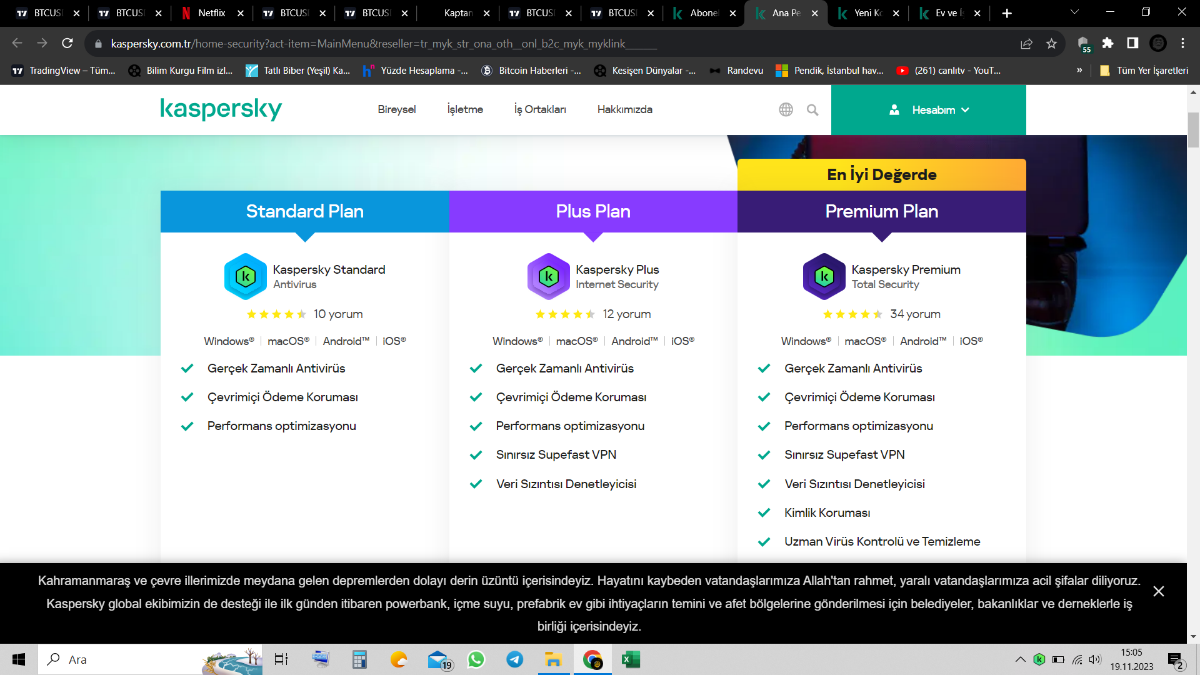Open the language globe icon
Viewport: 1200px width, 675px height.
pos(786,110)
